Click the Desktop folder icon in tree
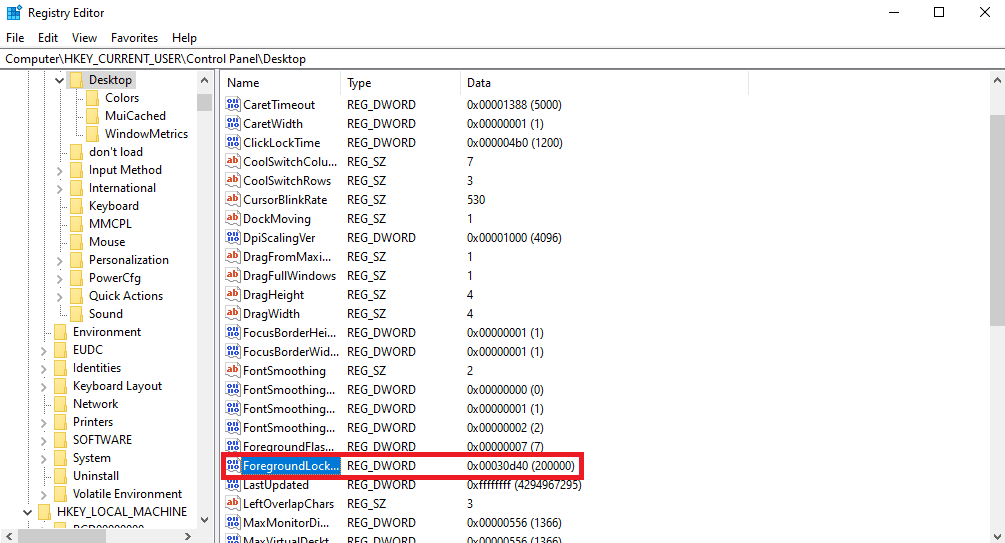 (x=76, y=79)
